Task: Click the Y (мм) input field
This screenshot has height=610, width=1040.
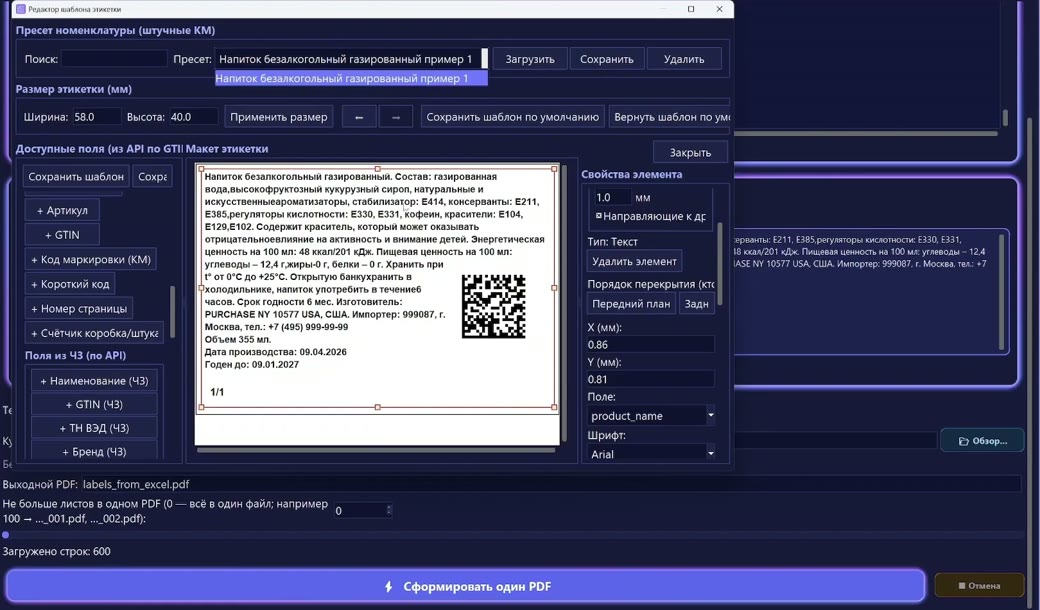Action: [650, 379]
